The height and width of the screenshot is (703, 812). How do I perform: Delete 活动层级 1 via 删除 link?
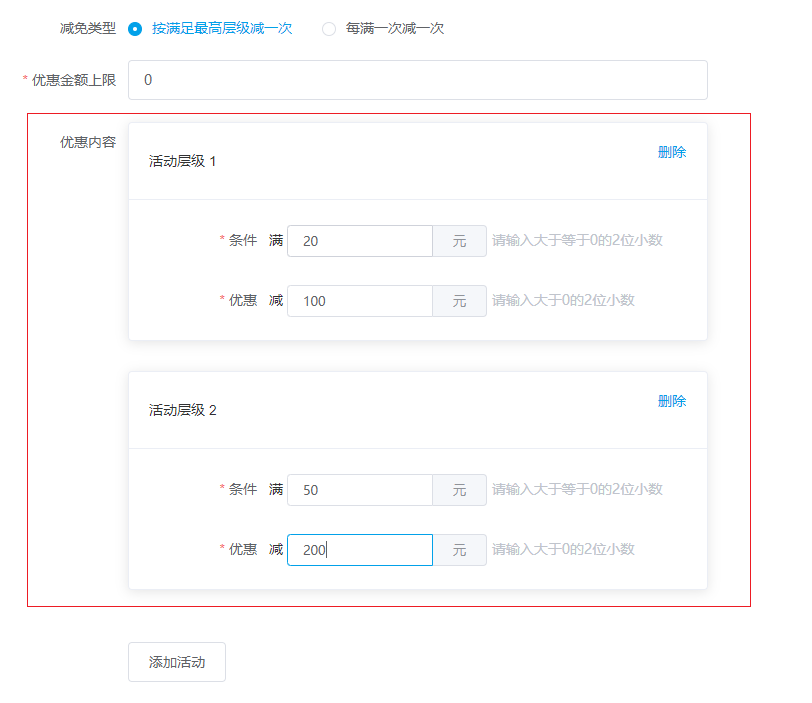(671, 152)
